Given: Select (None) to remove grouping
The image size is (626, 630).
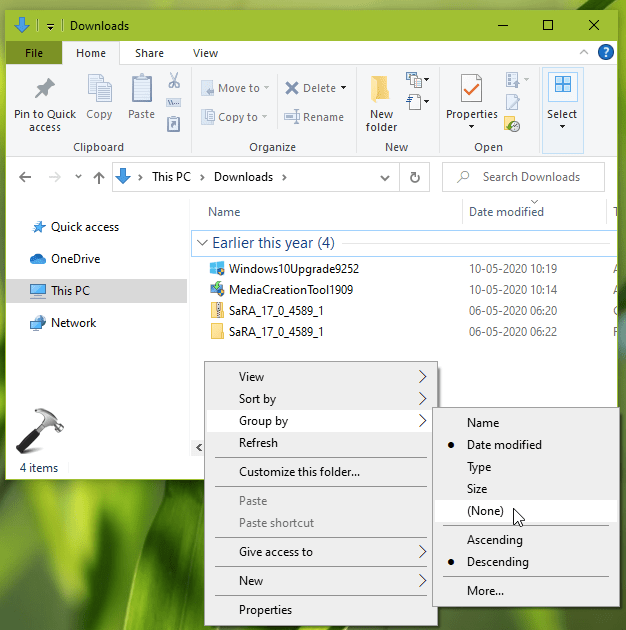Looking at the screenshot, I should pos(526,511).
